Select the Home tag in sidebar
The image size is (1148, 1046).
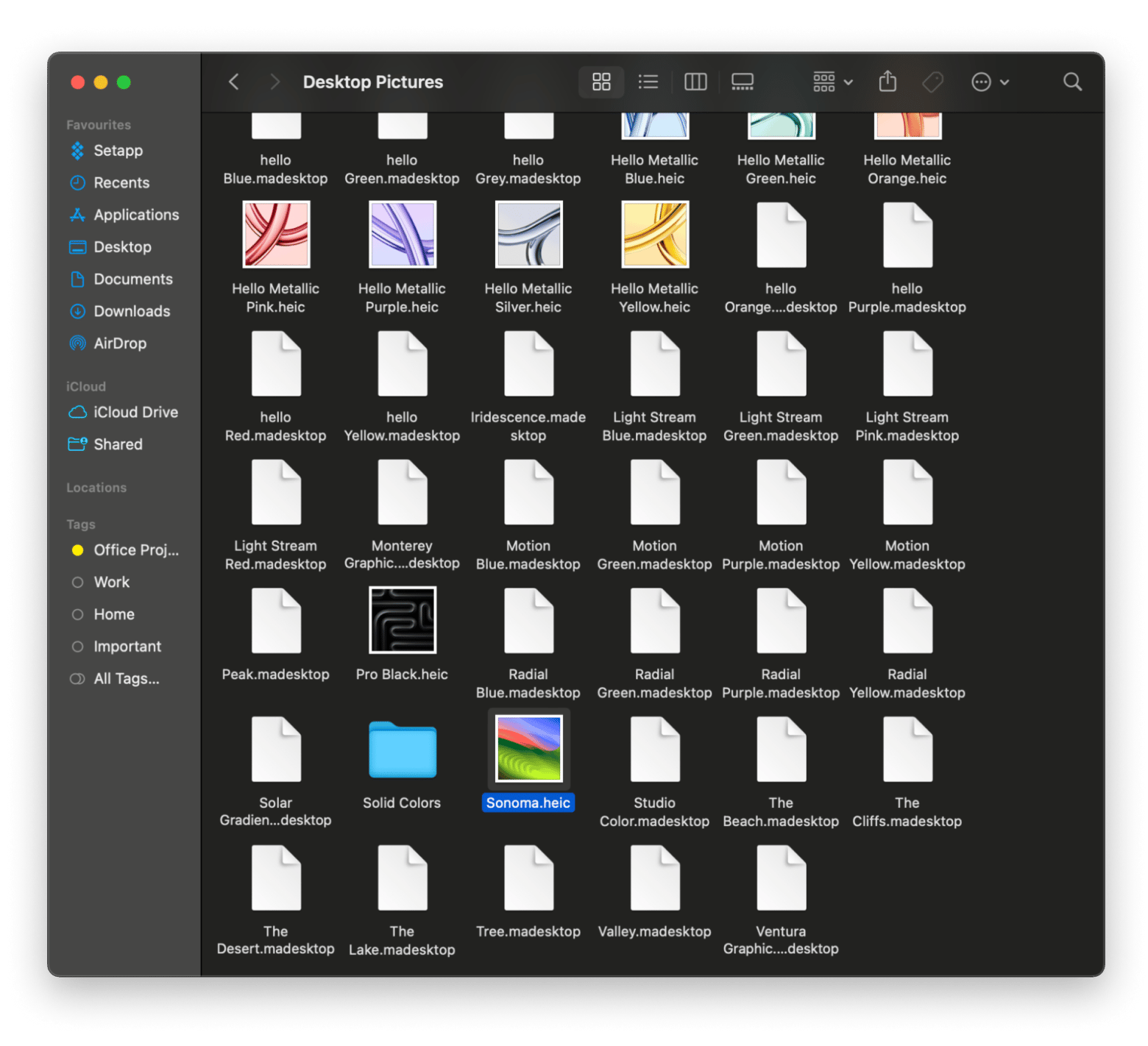point(114,614)
